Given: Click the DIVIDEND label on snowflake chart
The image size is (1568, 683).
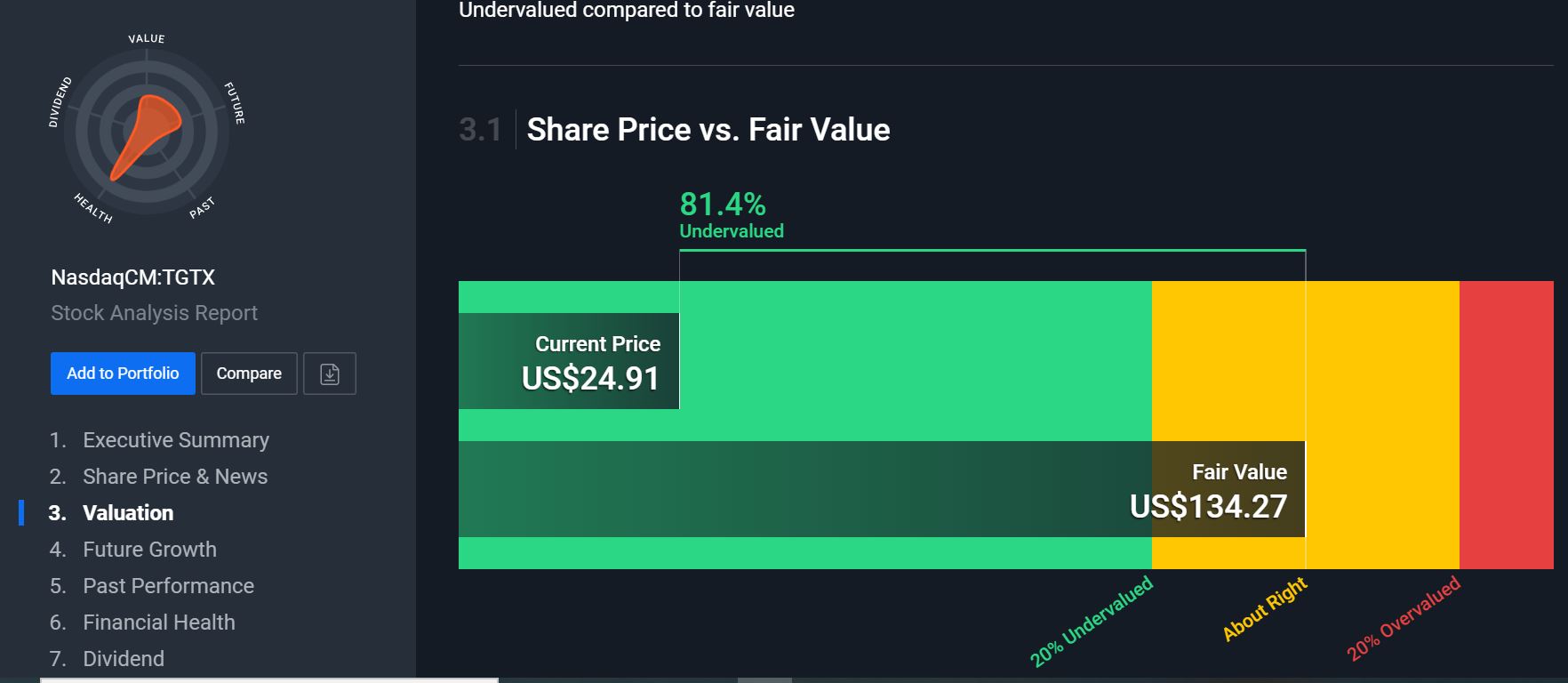Looking at the screenshot, I should pyautogui.click(x=60, y=102).
